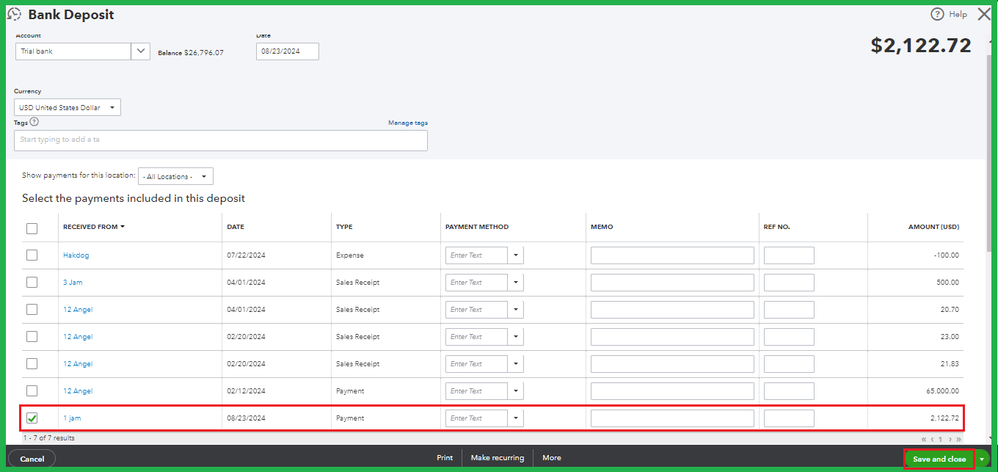Click the Date column header
This screenshot has height=472, width=998.
point(235,227)
